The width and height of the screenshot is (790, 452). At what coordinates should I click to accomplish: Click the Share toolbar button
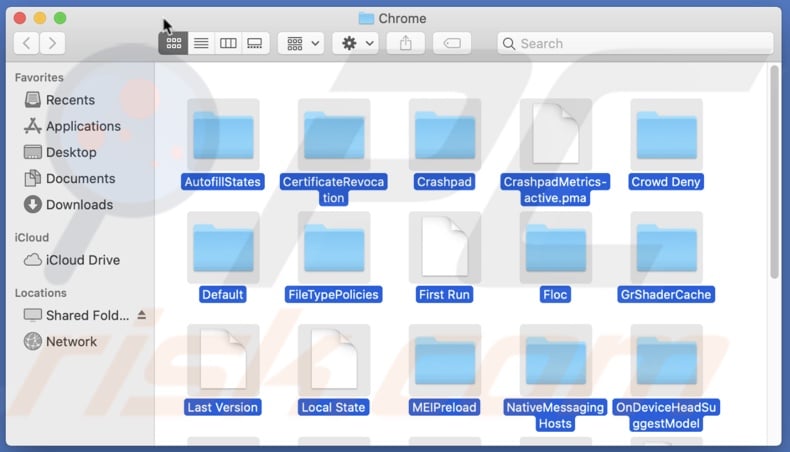pos(406,43)
